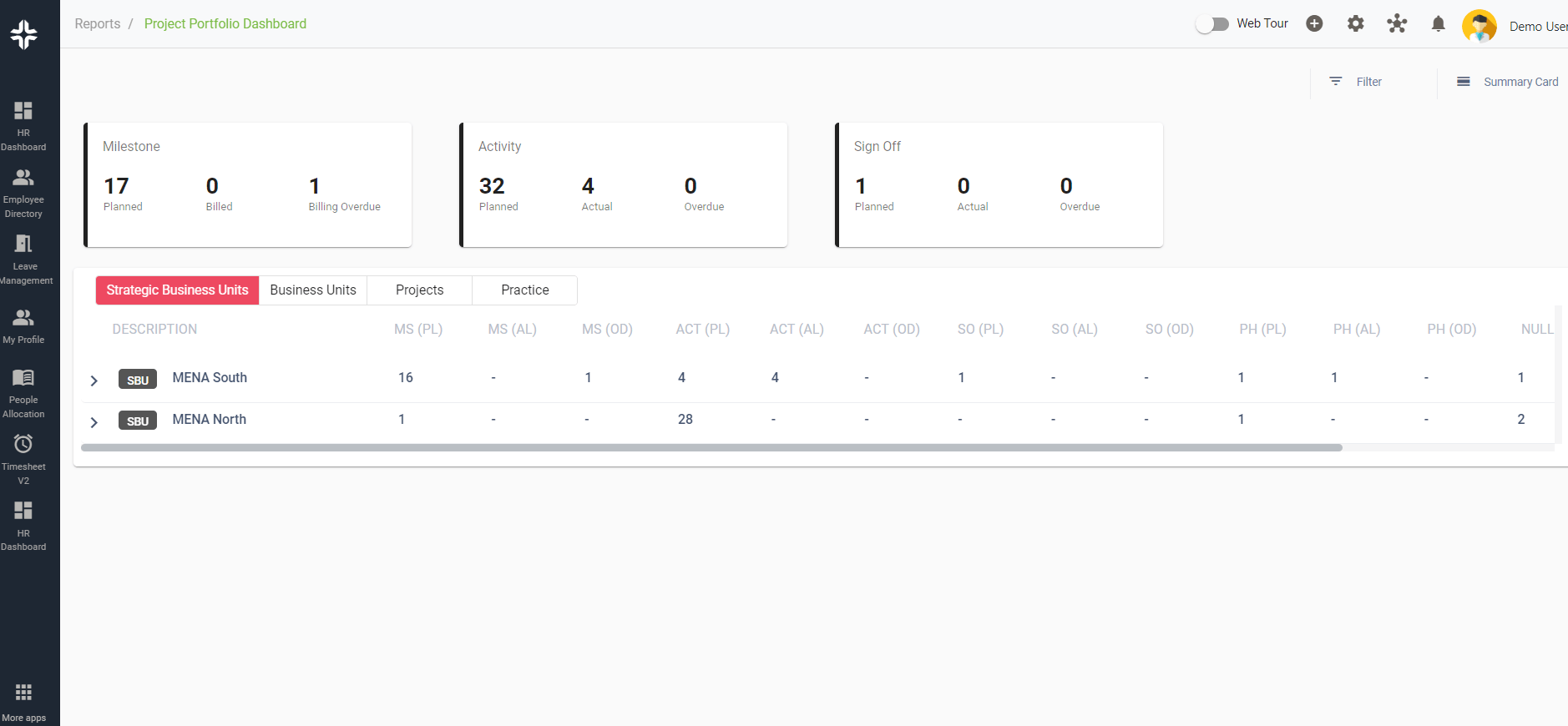This screenshot has height=726, width=1568.
Task: Click the notifications bell icon
Action: 1438,24
